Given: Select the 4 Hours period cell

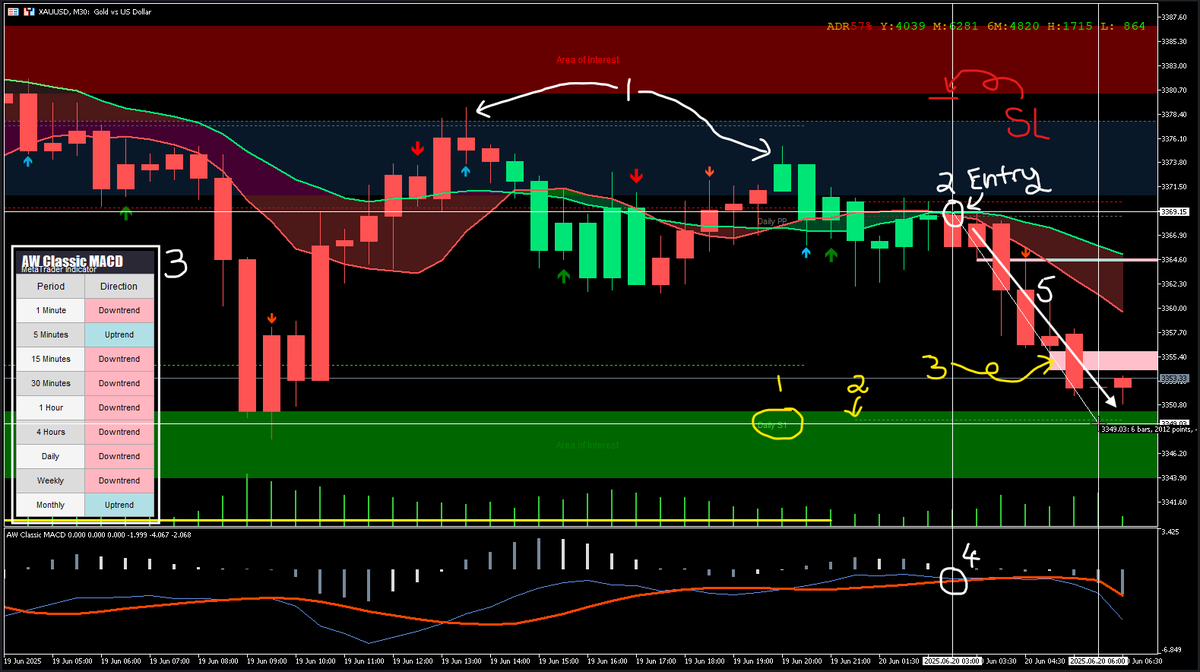Looking at the screenshot, I should pyautogui.click(x=51, y=432).
